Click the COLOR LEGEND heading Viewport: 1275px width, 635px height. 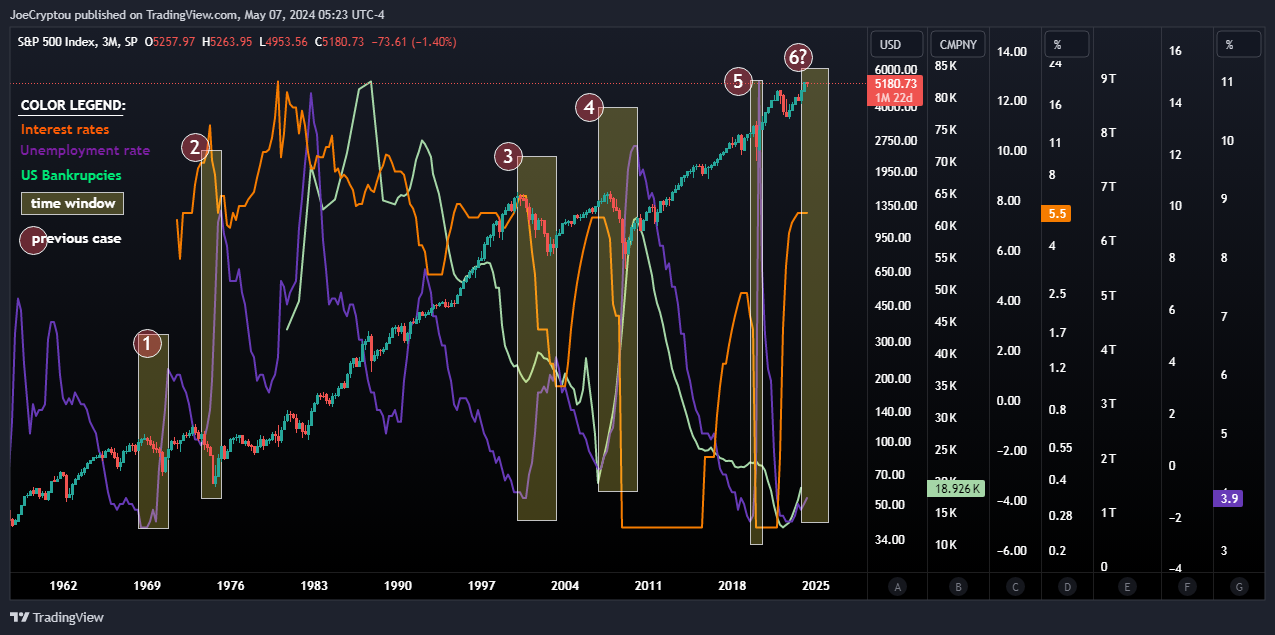coord(73,106)
